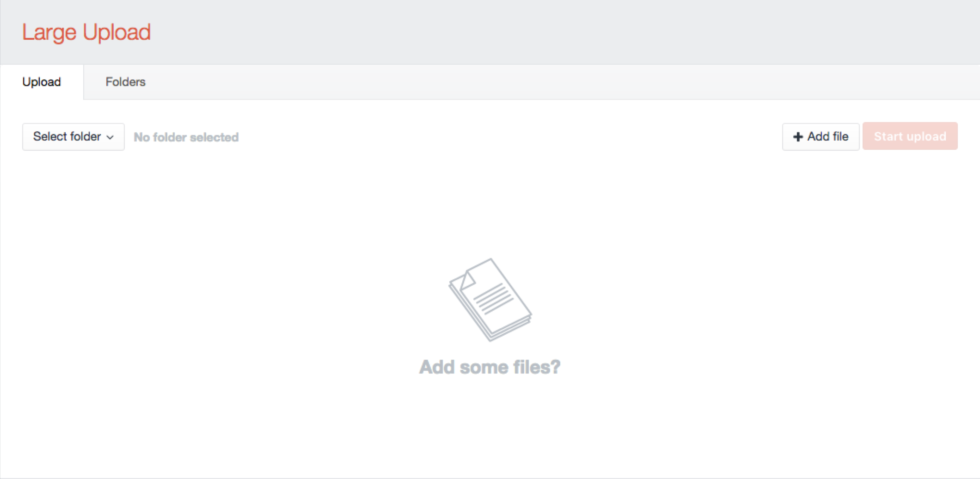Switch to the Folders tab
This screenshot has height=479, width=980.
click(x=126, y=82)
